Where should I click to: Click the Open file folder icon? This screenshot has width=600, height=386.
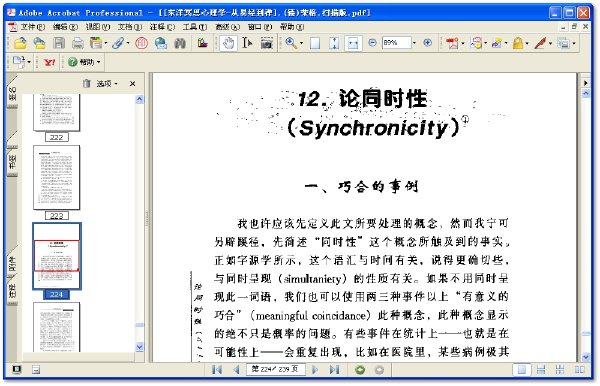pos(20,43)
